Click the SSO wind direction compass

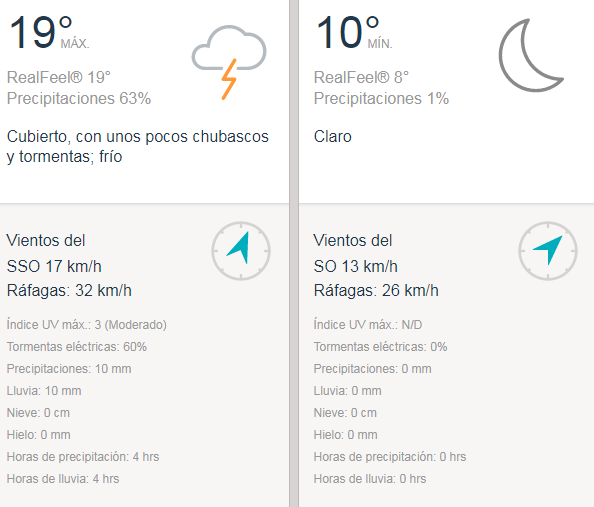coord(241,251)
